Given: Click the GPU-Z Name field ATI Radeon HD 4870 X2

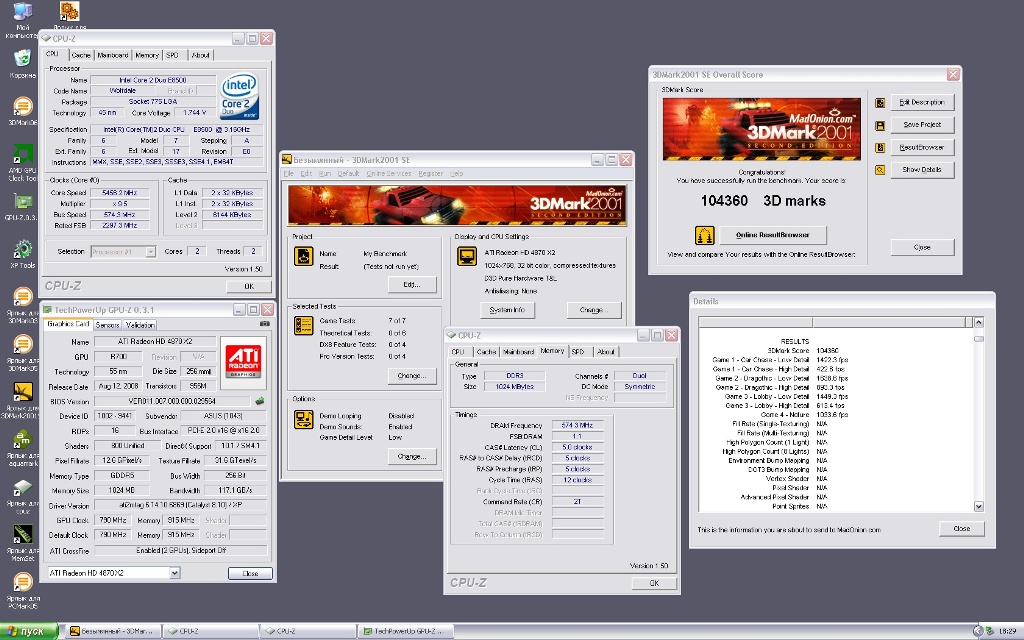Looking at the screenshot, I should [x=155, y=342].
